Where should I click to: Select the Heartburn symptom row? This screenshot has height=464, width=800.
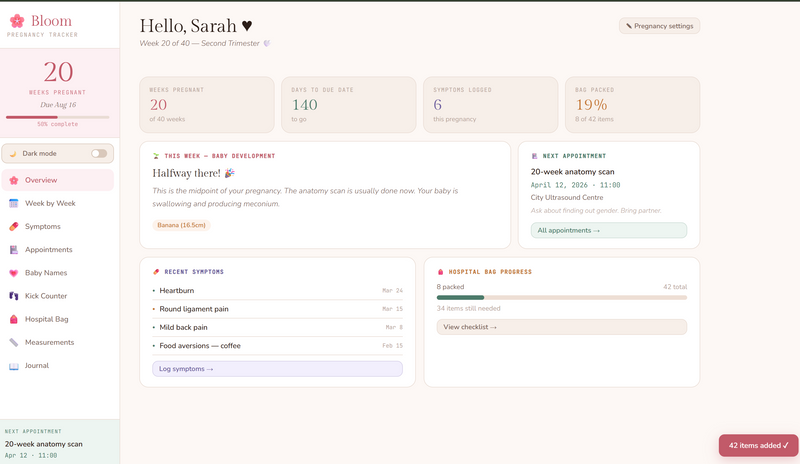click(x=277, y=290)
